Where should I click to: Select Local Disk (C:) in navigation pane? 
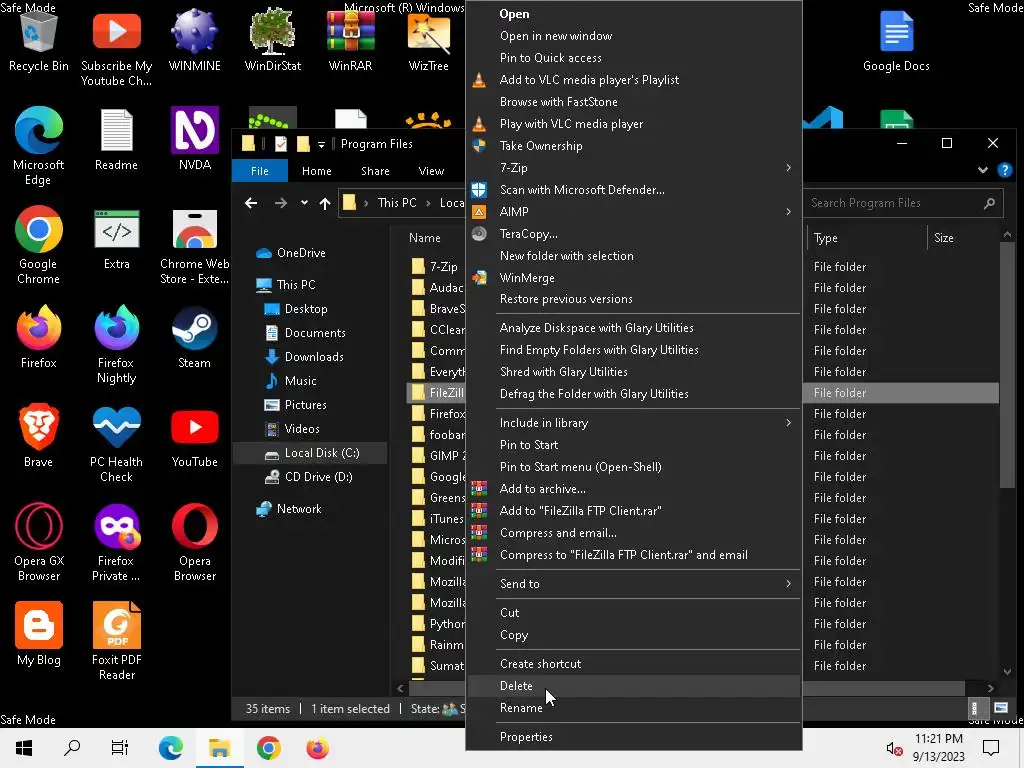pos(311,453)
